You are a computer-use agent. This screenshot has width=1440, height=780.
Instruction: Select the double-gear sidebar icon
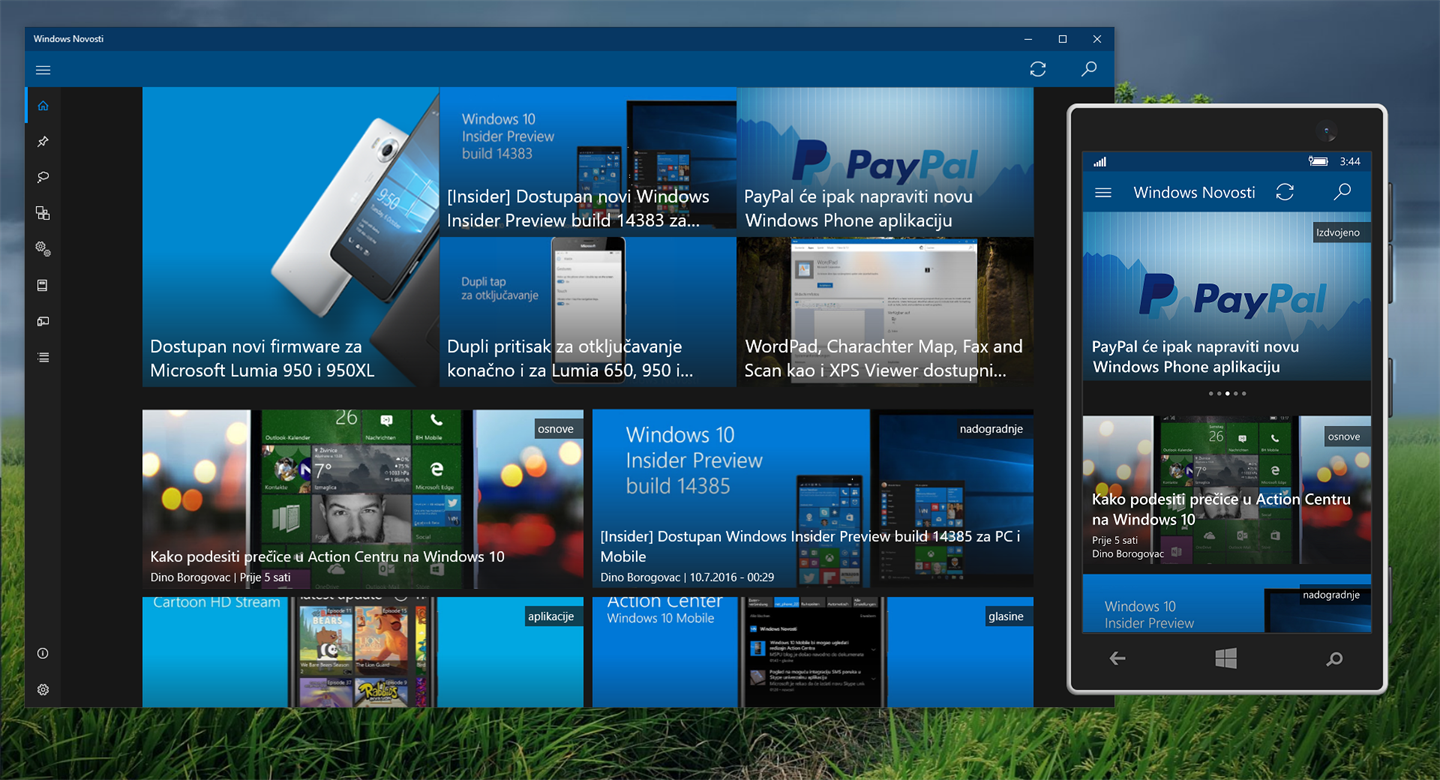pyautogui.click(x=43, y=249)
